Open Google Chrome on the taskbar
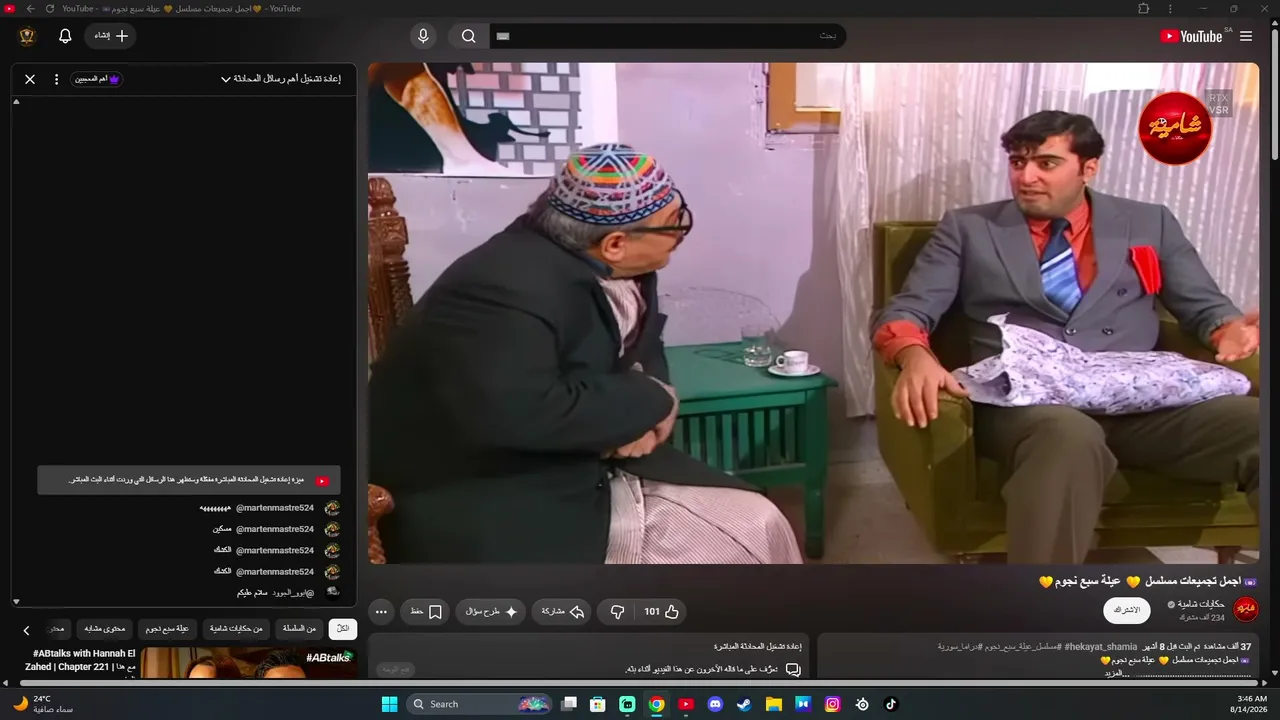1280x720 pixels. pyautogui.click(x=656, y=704)
